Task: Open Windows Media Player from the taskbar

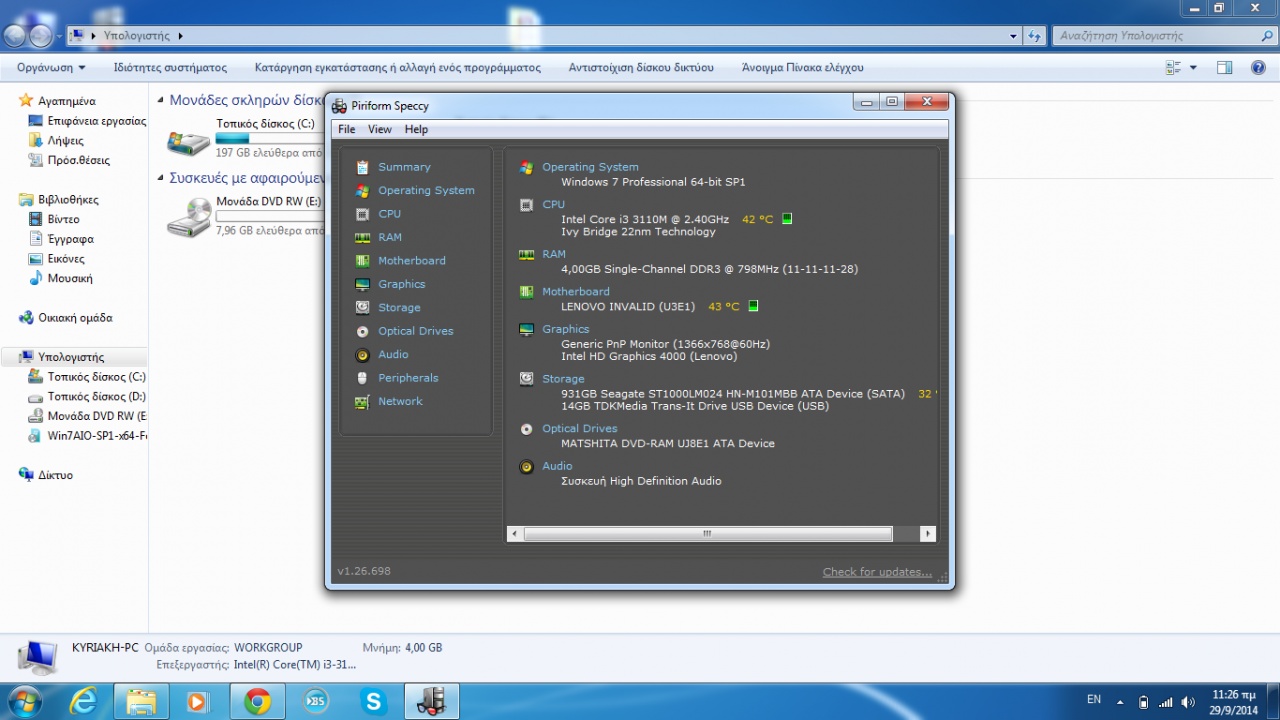Action: tap(198, 701)
